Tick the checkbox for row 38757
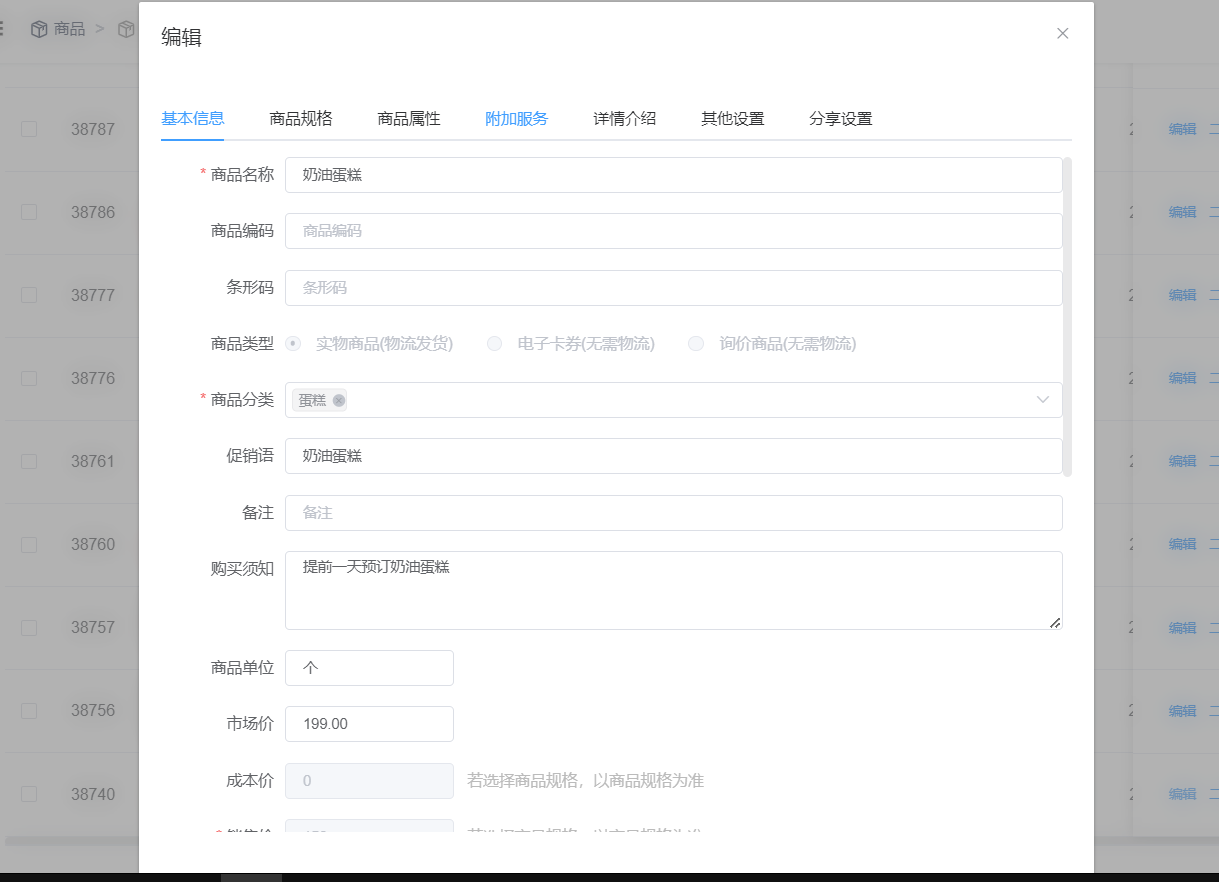Viewport: 1219px width, 882px height. coord(29,627)
